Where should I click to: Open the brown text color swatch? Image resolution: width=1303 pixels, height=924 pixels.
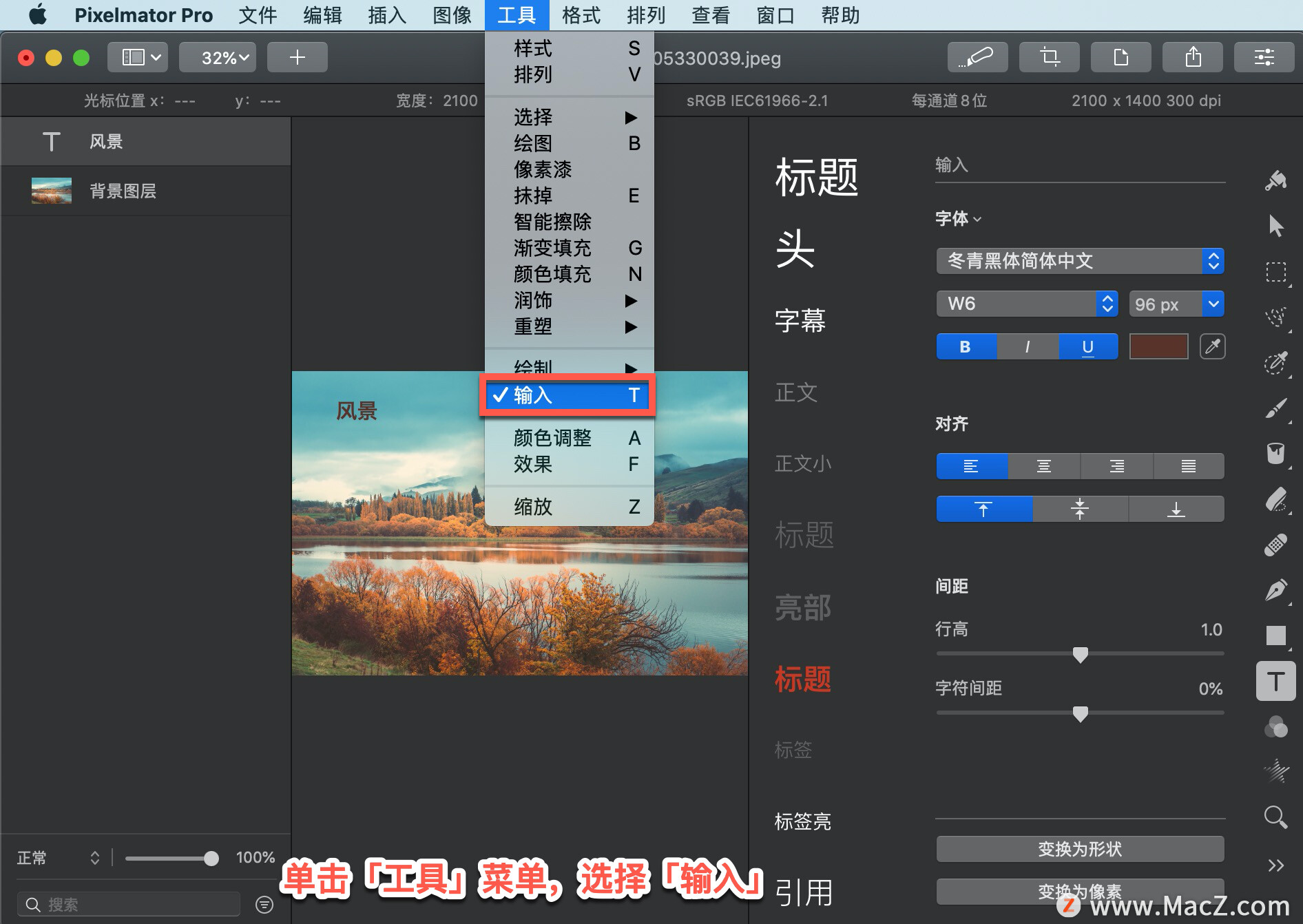pos(1159,346)
